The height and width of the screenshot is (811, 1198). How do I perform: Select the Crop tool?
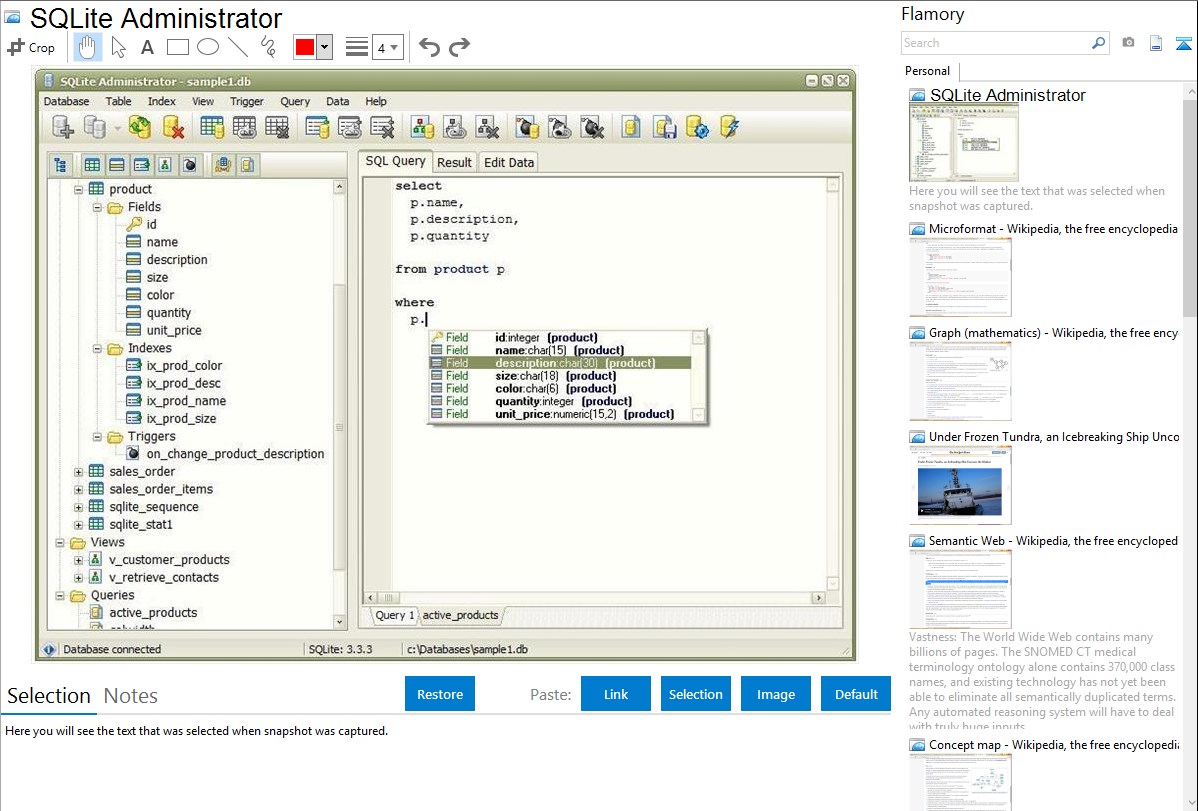(x=31, y=47)
